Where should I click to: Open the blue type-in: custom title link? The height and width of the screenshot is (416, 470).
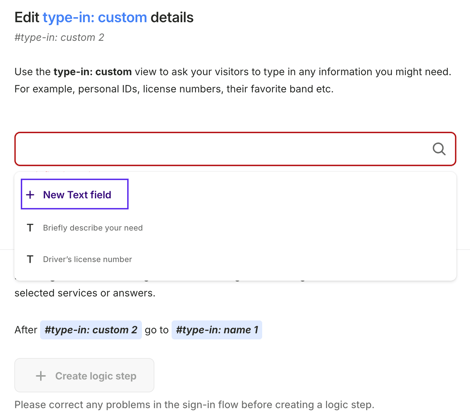point(95,17)
